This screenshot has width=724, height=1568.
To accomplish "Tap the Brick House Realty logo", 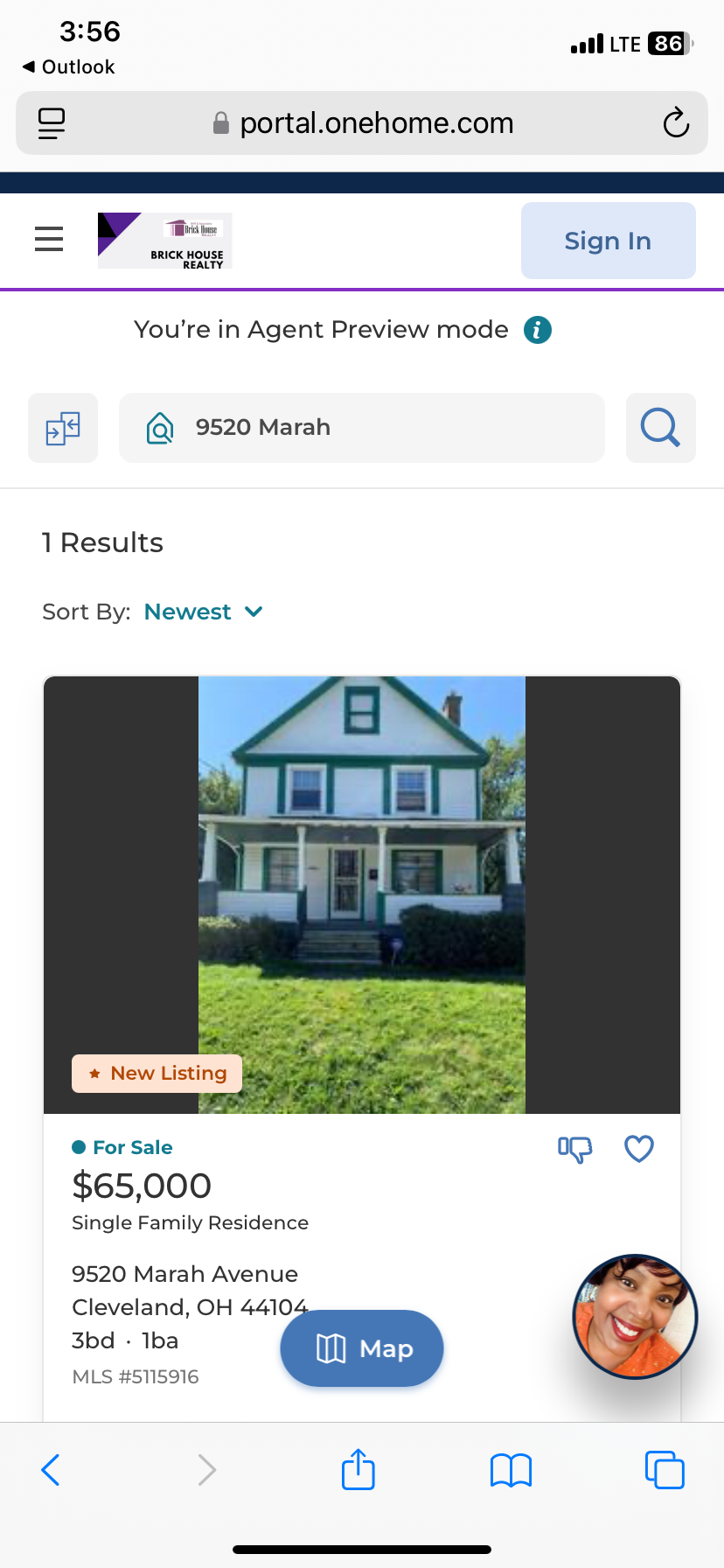I will pos(164,241).
